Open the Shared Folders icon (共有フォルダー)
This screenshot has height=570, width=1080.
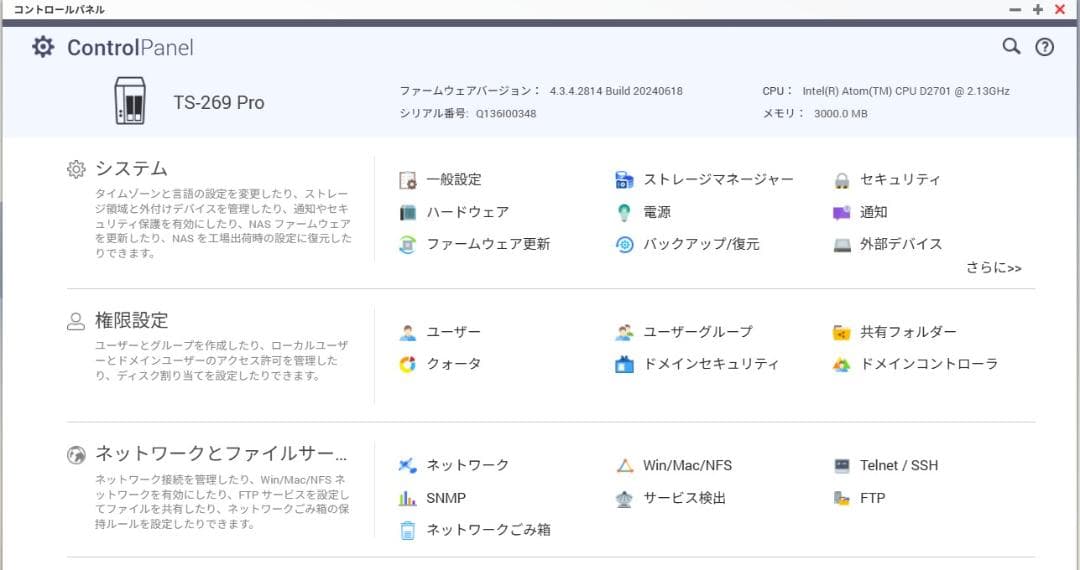842,333
